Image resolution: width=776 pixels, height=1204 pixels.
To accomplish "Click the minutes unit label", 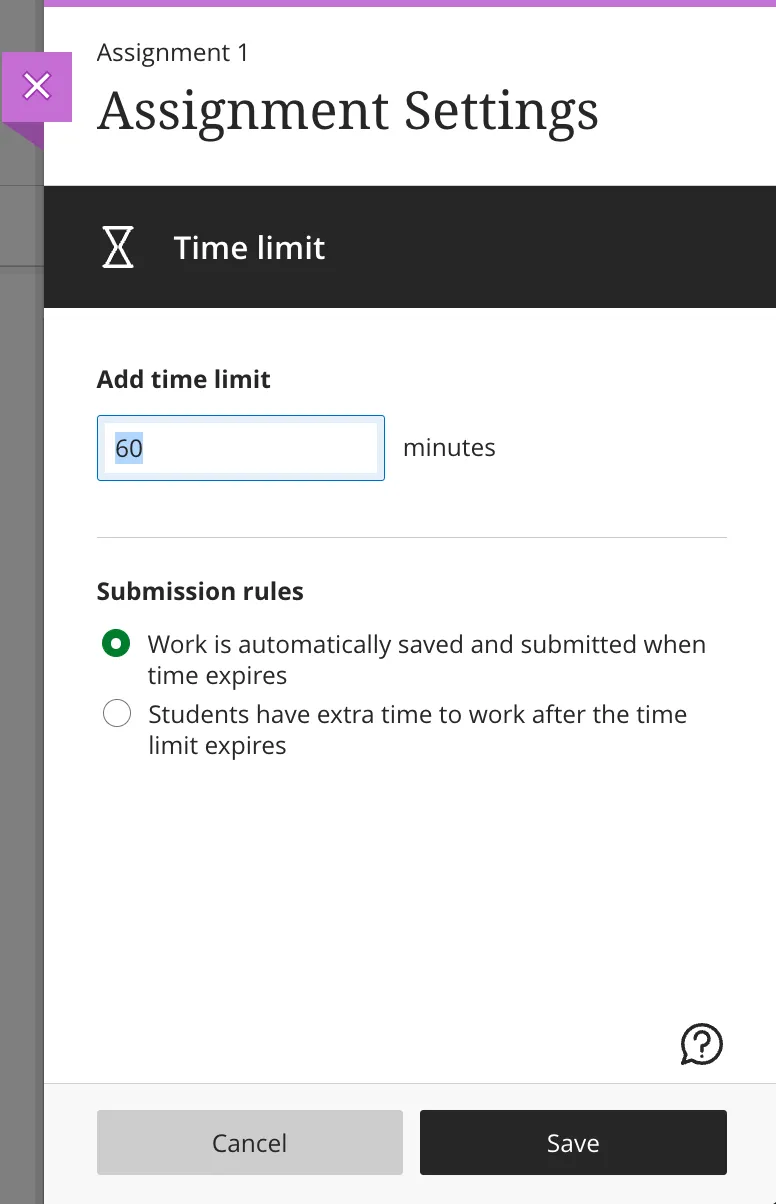I will tap(449, 447).
